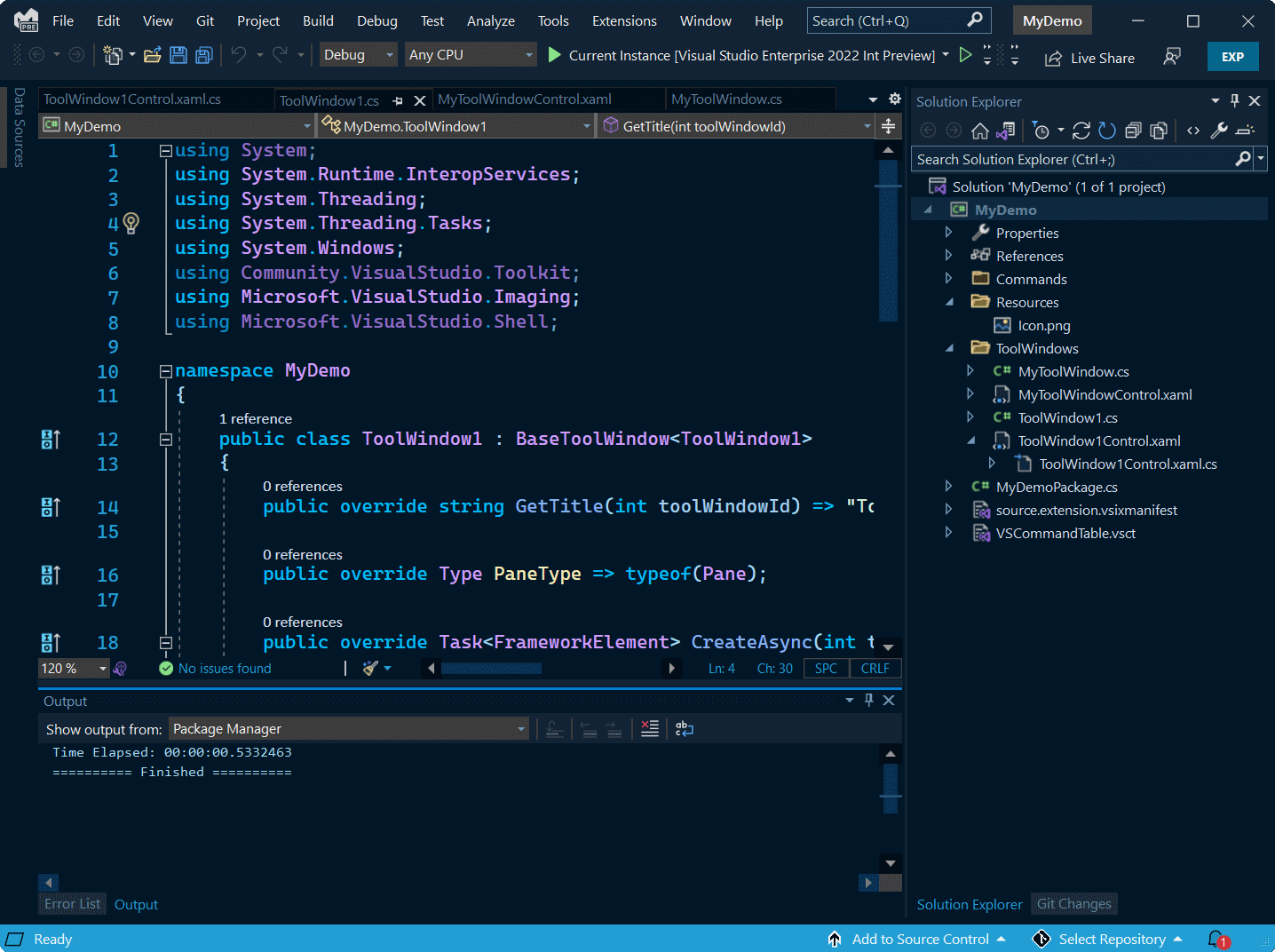The width and height of the screenshot is (1275, 952).
Task: Open the Git menu
Action: pyautogui.click(x=204, y=20)
